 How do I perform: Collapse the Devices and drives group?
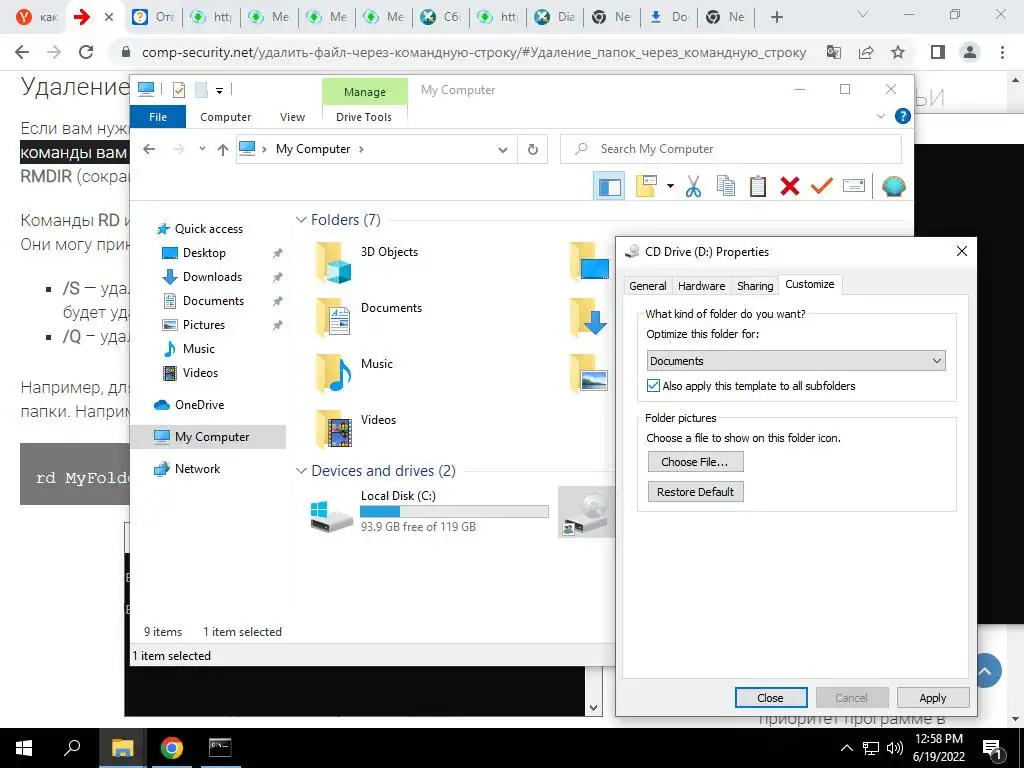301,471
